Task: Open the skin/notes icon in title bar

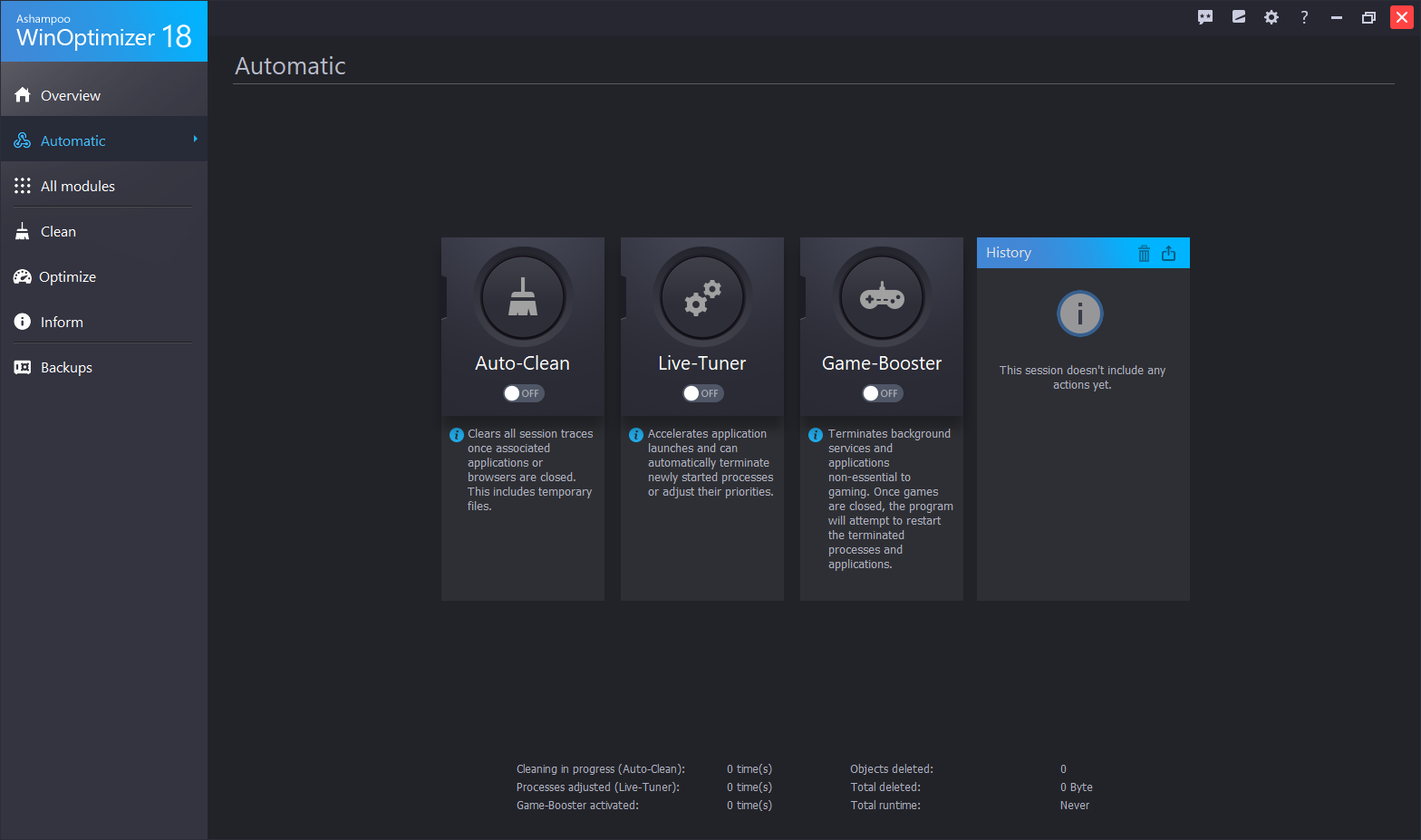Action: click(1239, 17)
